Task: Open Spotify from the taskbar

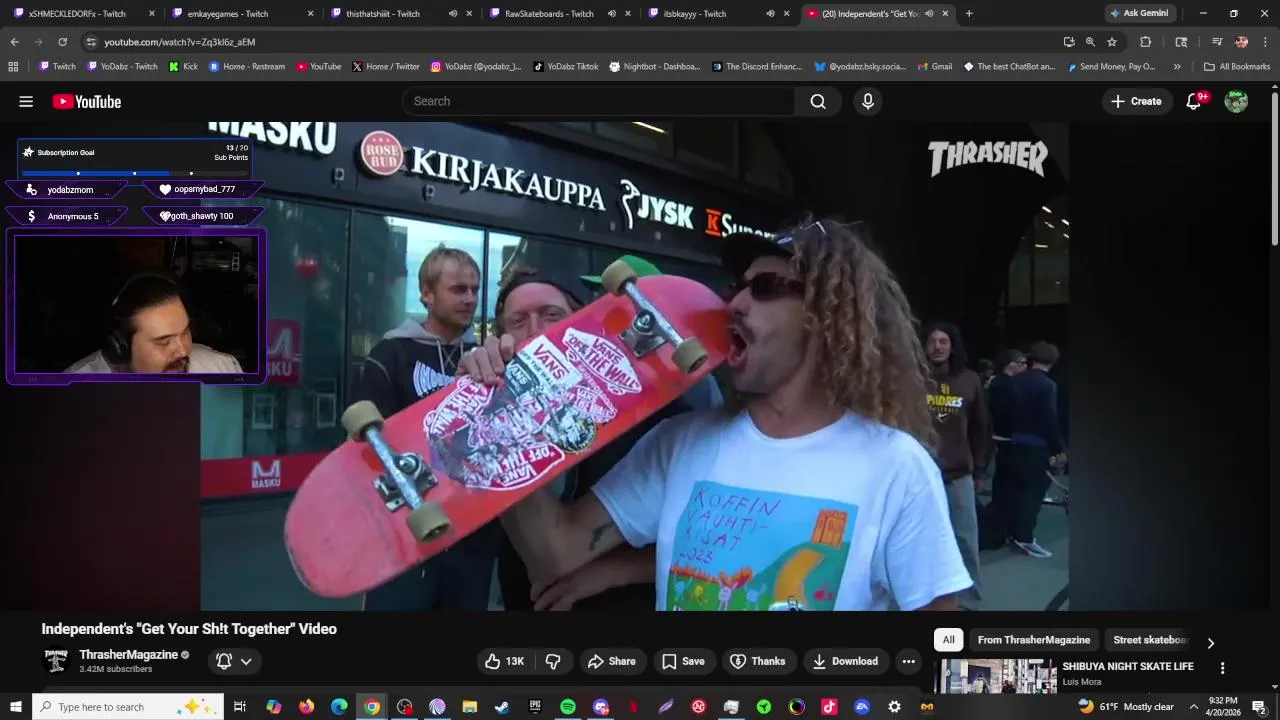Action: click(568, 707)
